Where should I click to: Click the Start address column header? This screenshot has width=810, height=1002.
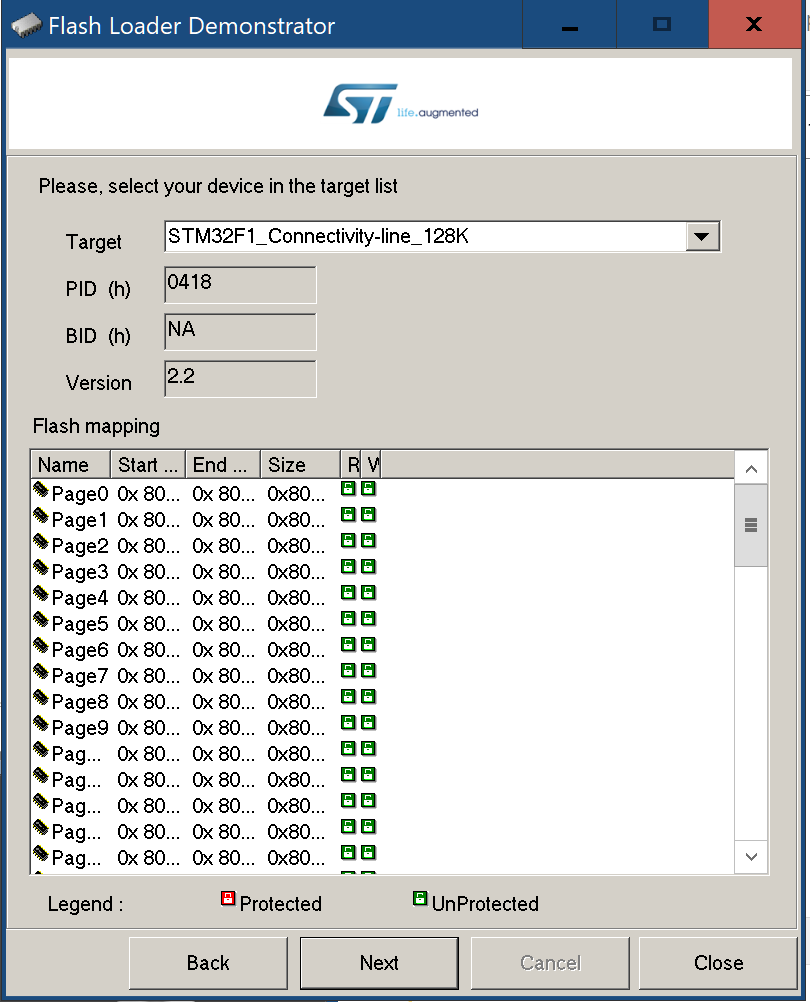click(148, 465)
